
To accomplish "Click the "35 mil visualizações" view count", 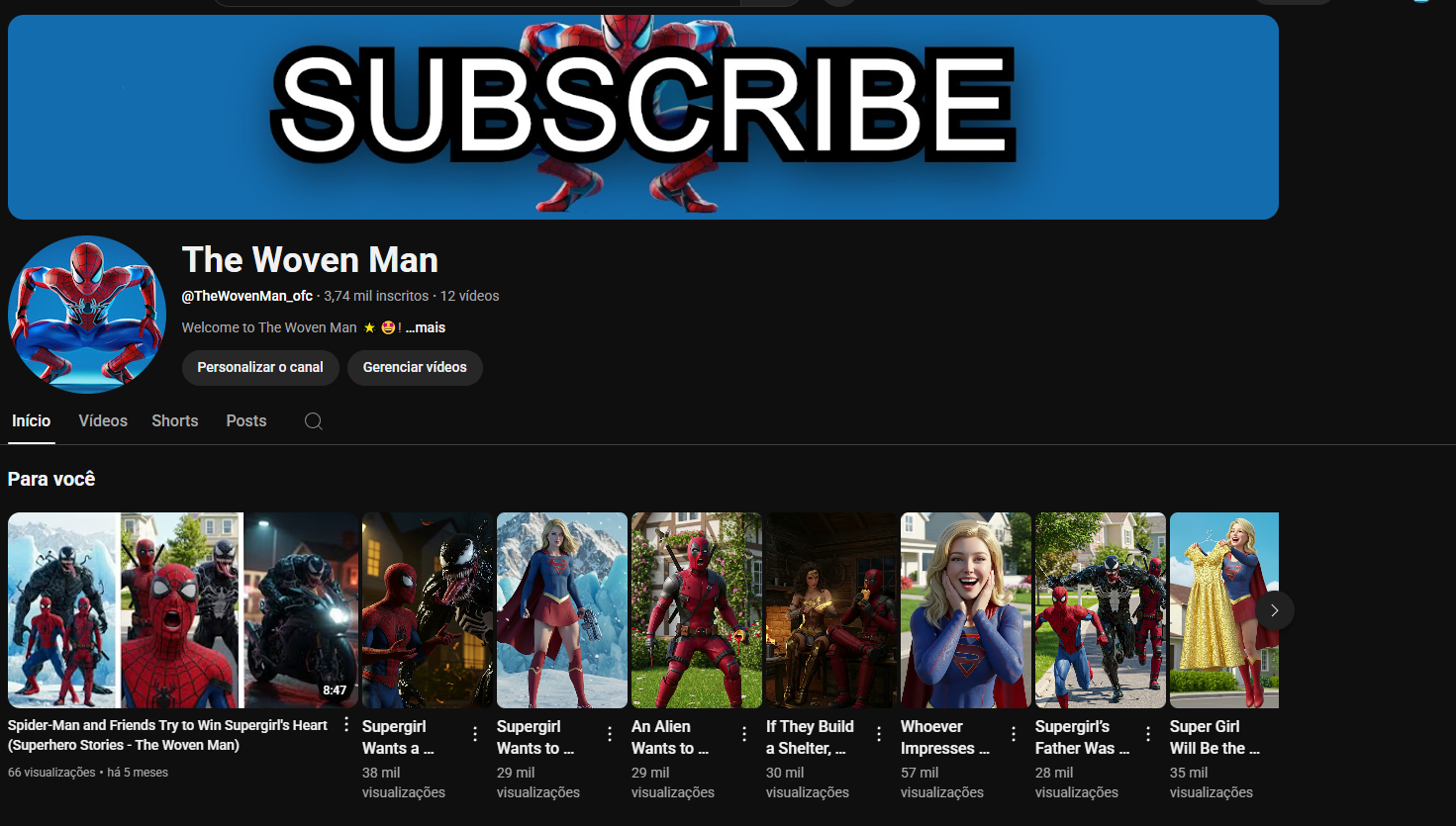I will point(1212,782).
